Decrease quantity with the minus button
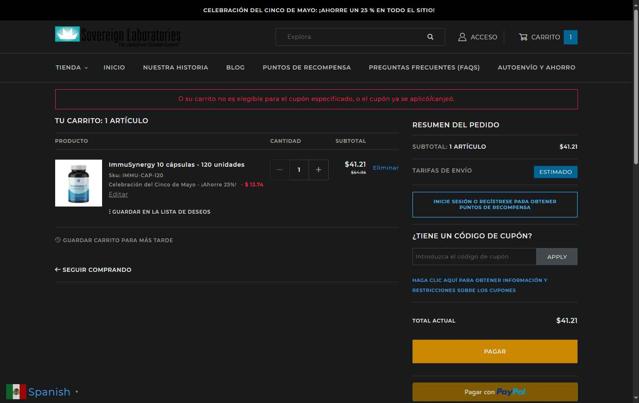 click(x=280, y=170)
